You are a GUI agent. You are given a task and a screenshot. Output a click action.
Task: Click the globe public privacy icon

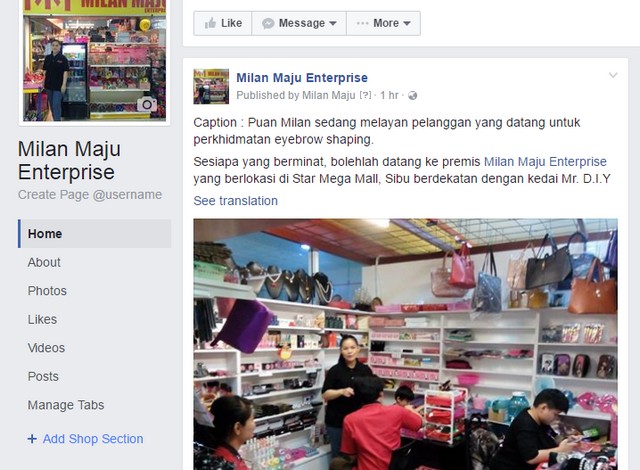coord(413,95)
